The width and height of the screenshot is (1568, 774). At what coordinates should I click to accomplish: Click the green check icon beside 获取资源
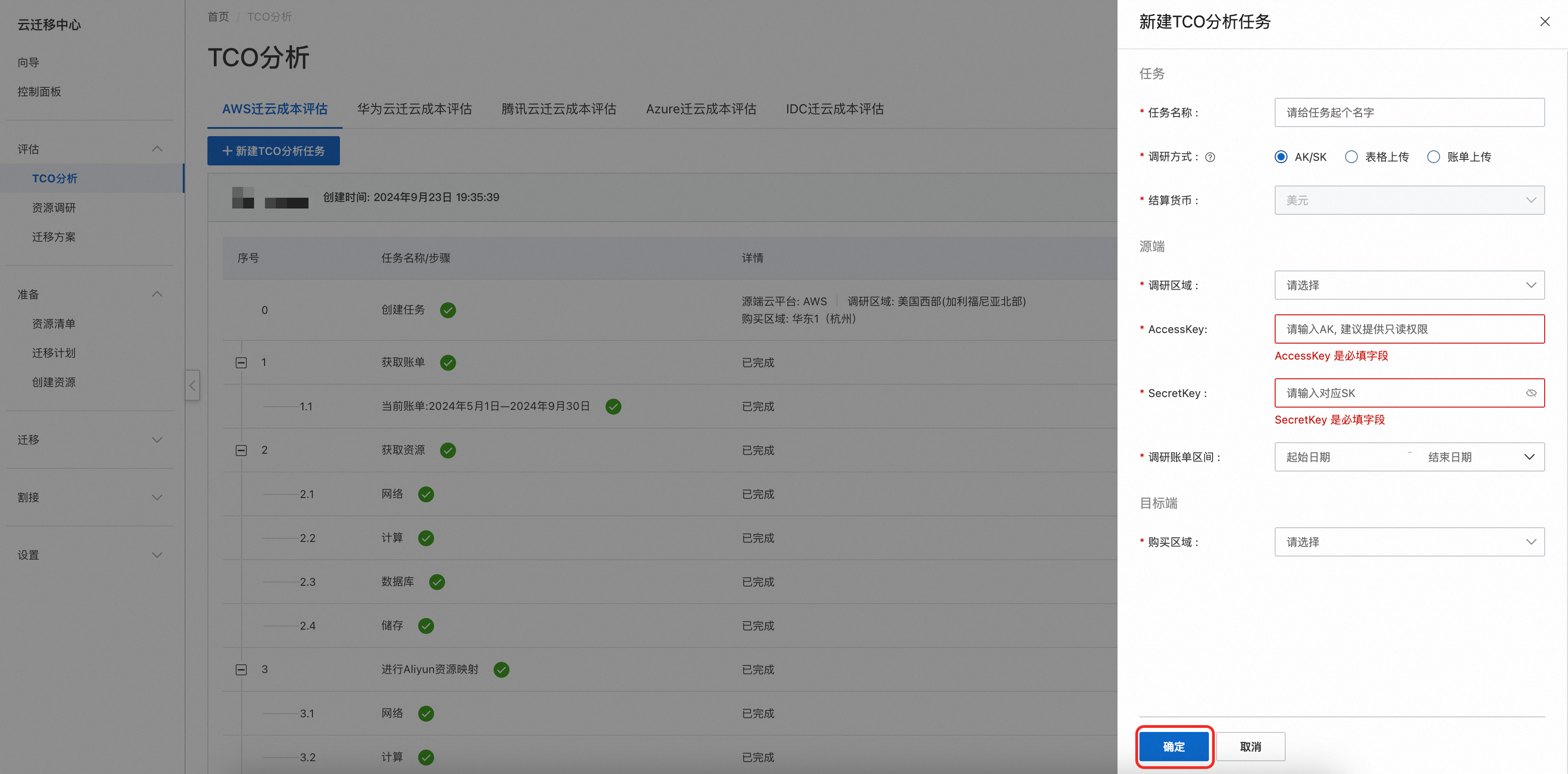tap(448, 450)
